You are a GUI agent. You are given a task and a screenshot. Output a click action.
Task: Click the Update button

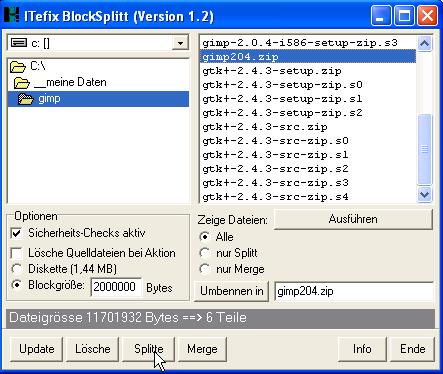[36, 349]
